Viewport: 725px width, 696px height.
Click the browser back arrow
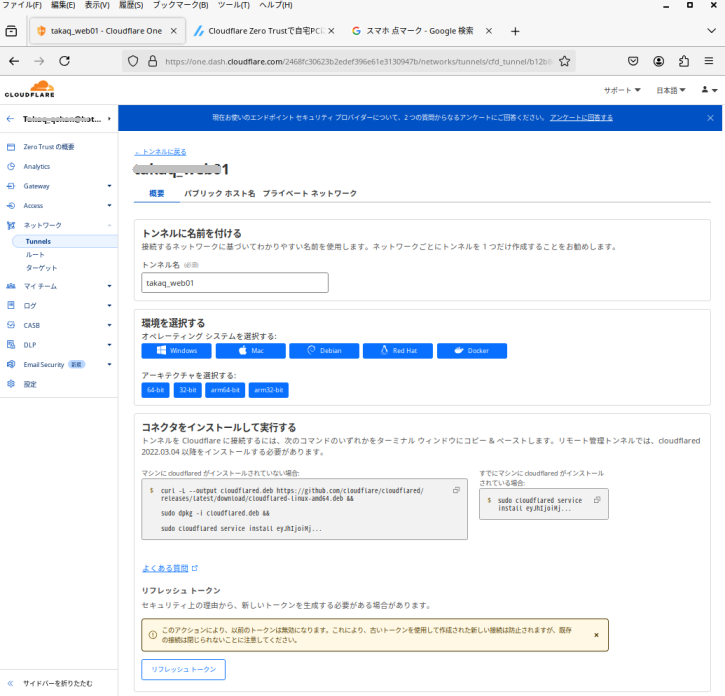14,61
